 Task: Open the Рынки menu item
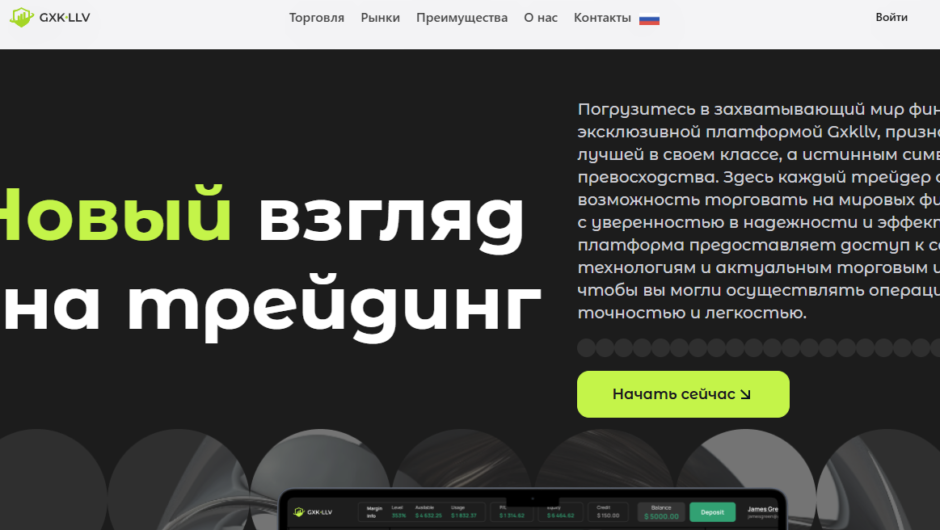(380, 18)
